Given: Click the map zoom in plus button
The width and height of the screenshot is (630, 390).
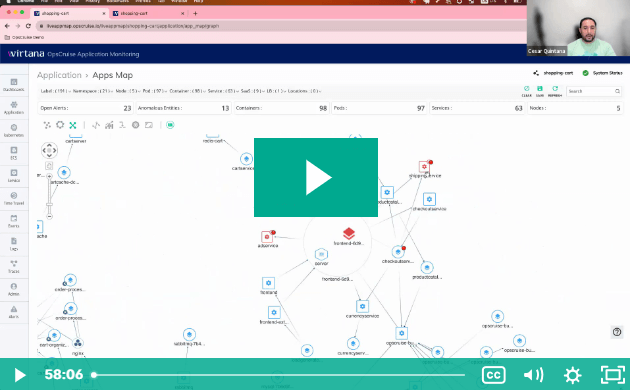Looking at the screenshot, I should tap(49, 176).
